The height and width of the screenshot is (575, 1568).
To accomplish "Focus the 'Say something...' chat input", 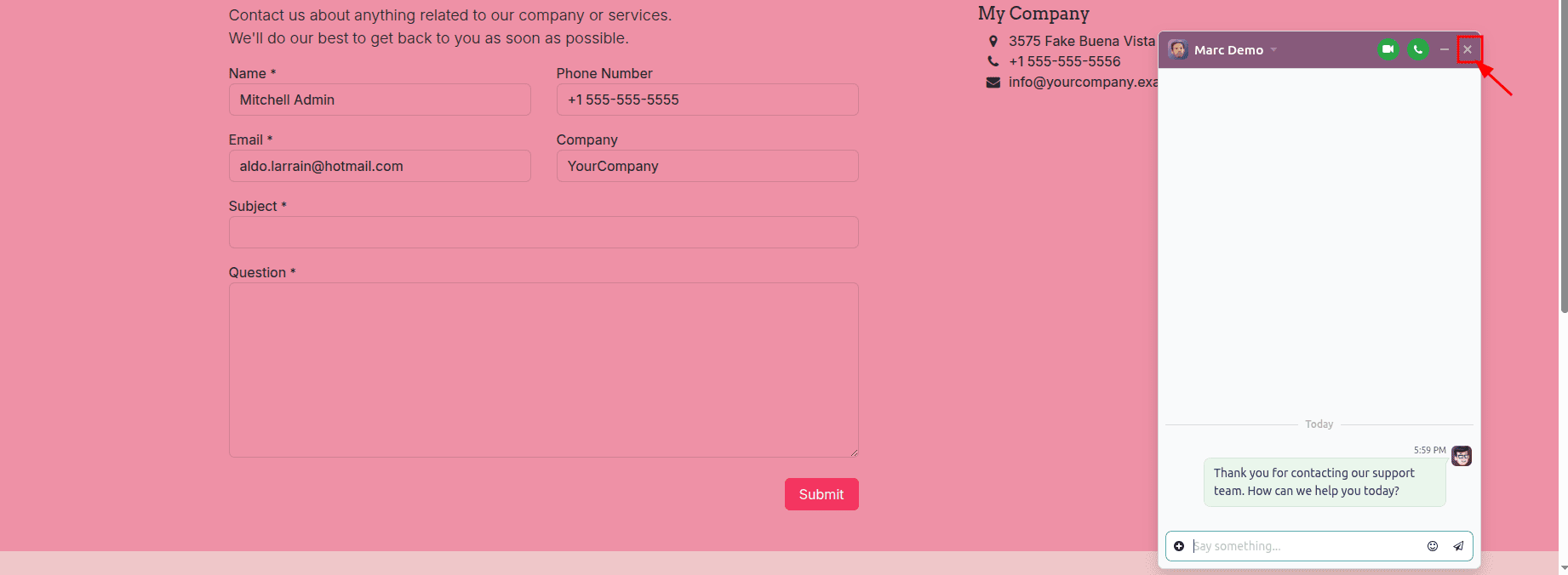I will [x=1307, y=546].
